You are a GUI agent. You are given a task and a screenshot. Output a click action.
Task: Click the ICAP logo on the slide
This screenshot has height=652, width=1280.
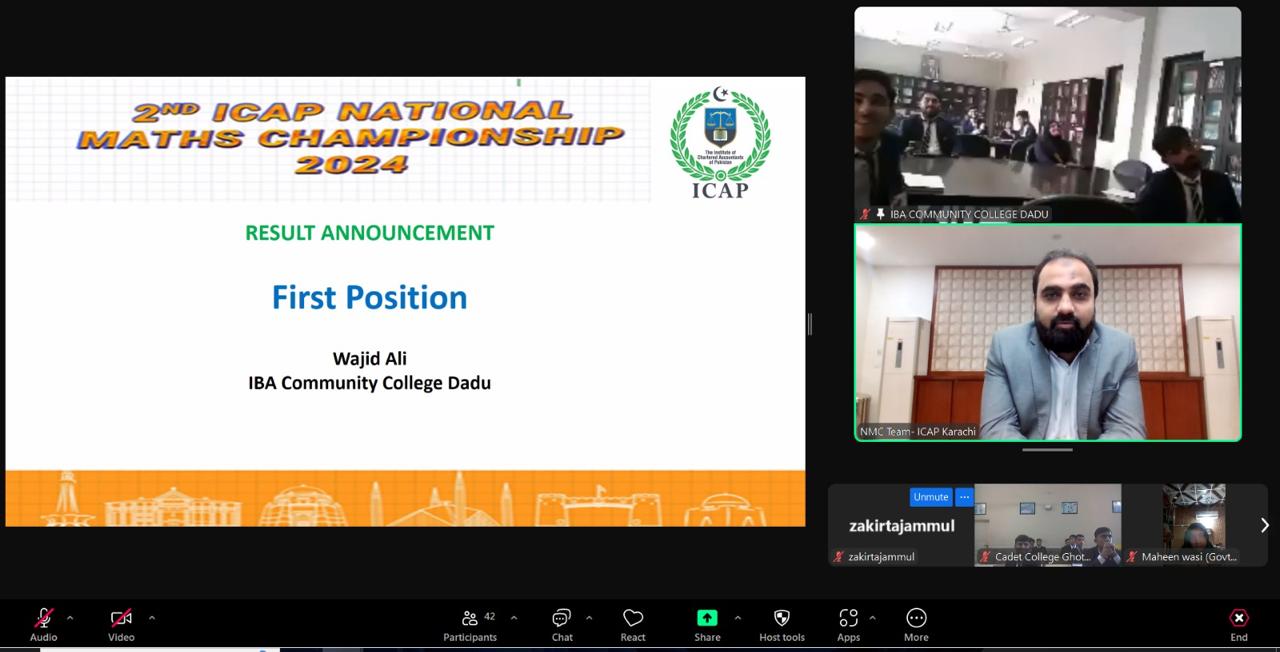point(720,143)
